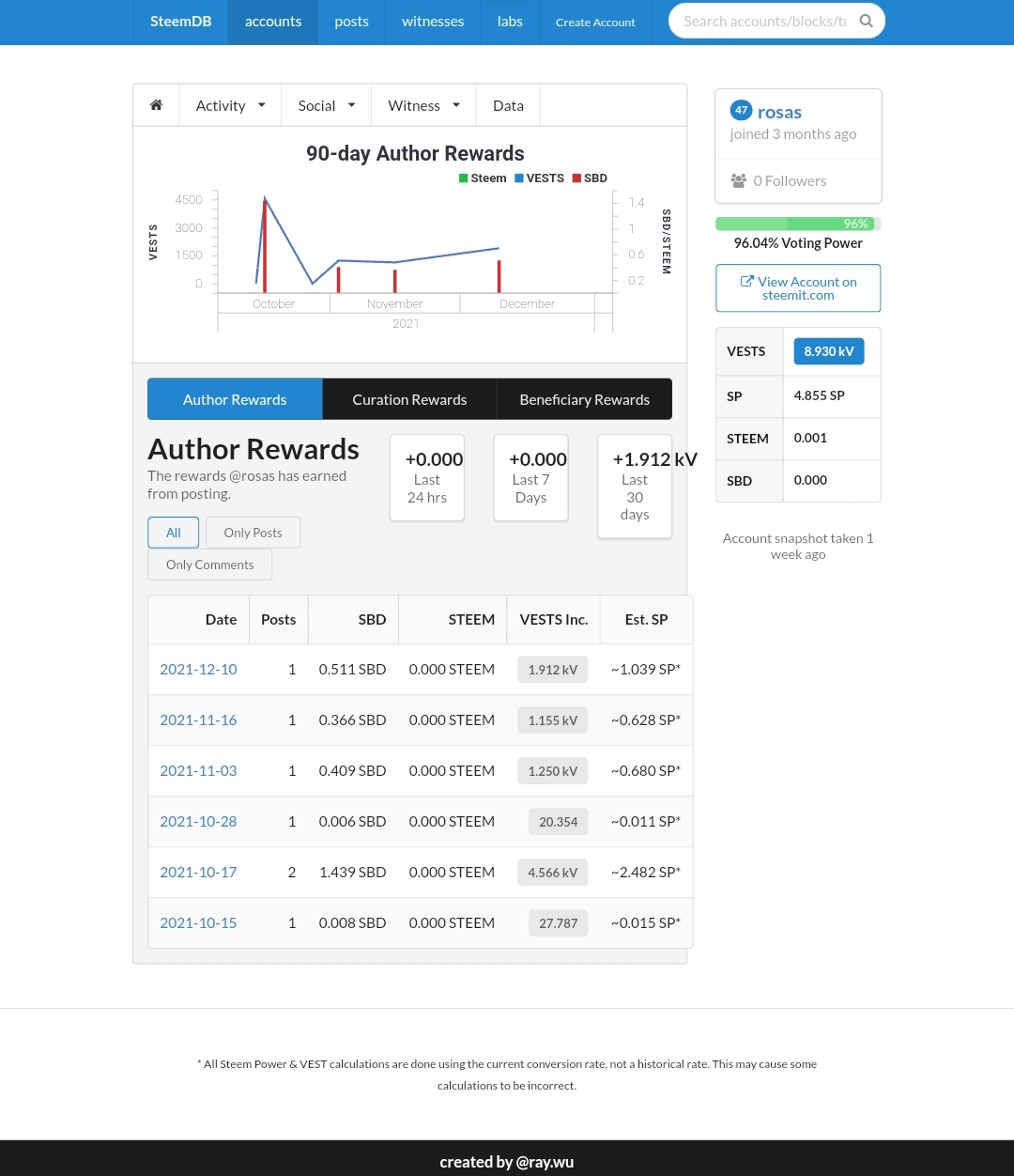The image size is (1014, 1176).
Task: Expand the Witness dropdown
Action: [x=424, y=105]
